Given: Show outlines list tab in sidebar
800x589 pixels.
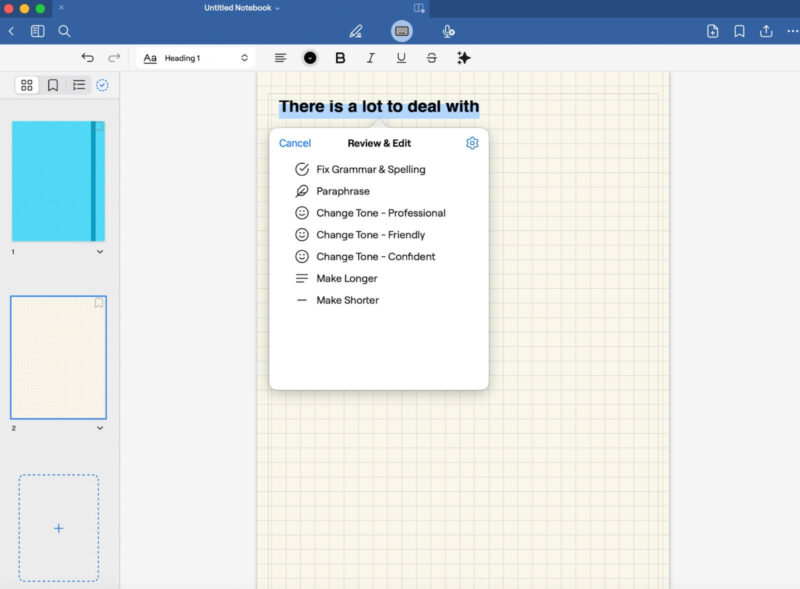Looking at the screenshot, I should click(x=79, y=85).
